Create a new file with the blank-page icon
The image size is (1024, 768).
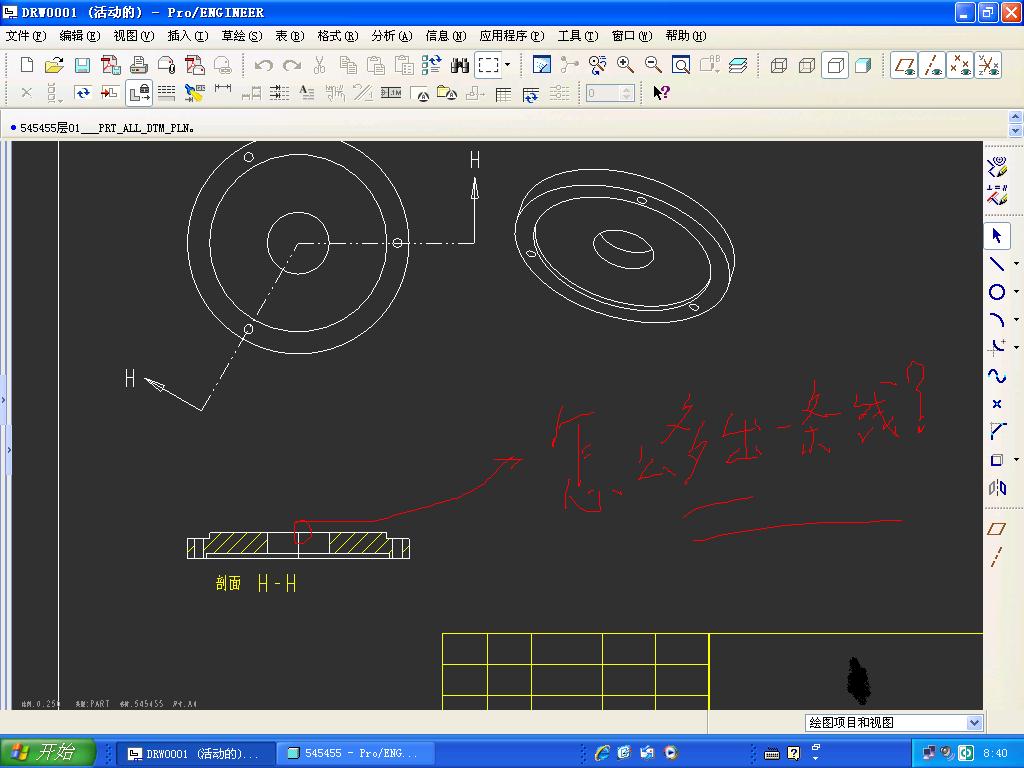[27, 65]
